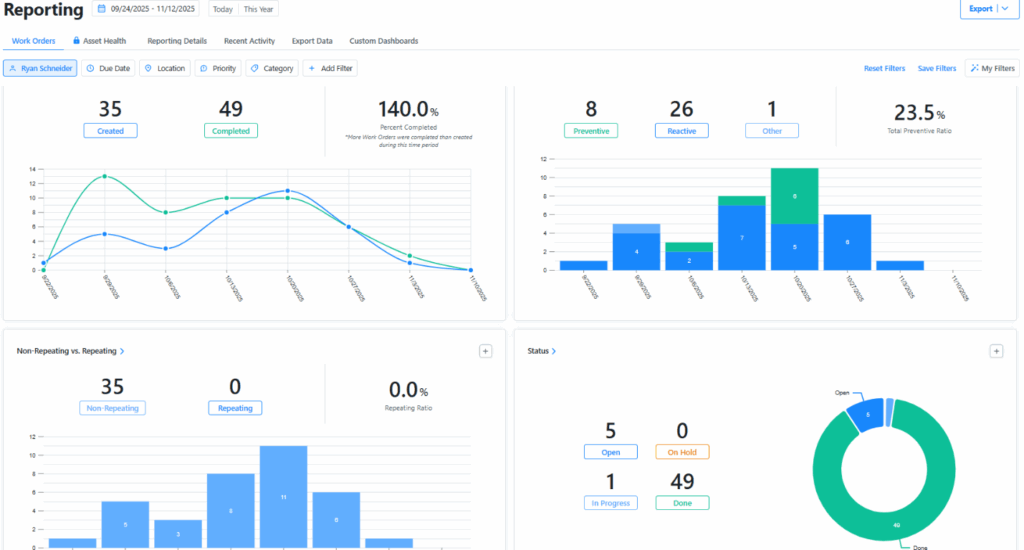Click the pin icon on Location filter
The width and height of the screenshot is (1024, 550).
(149, 69)
